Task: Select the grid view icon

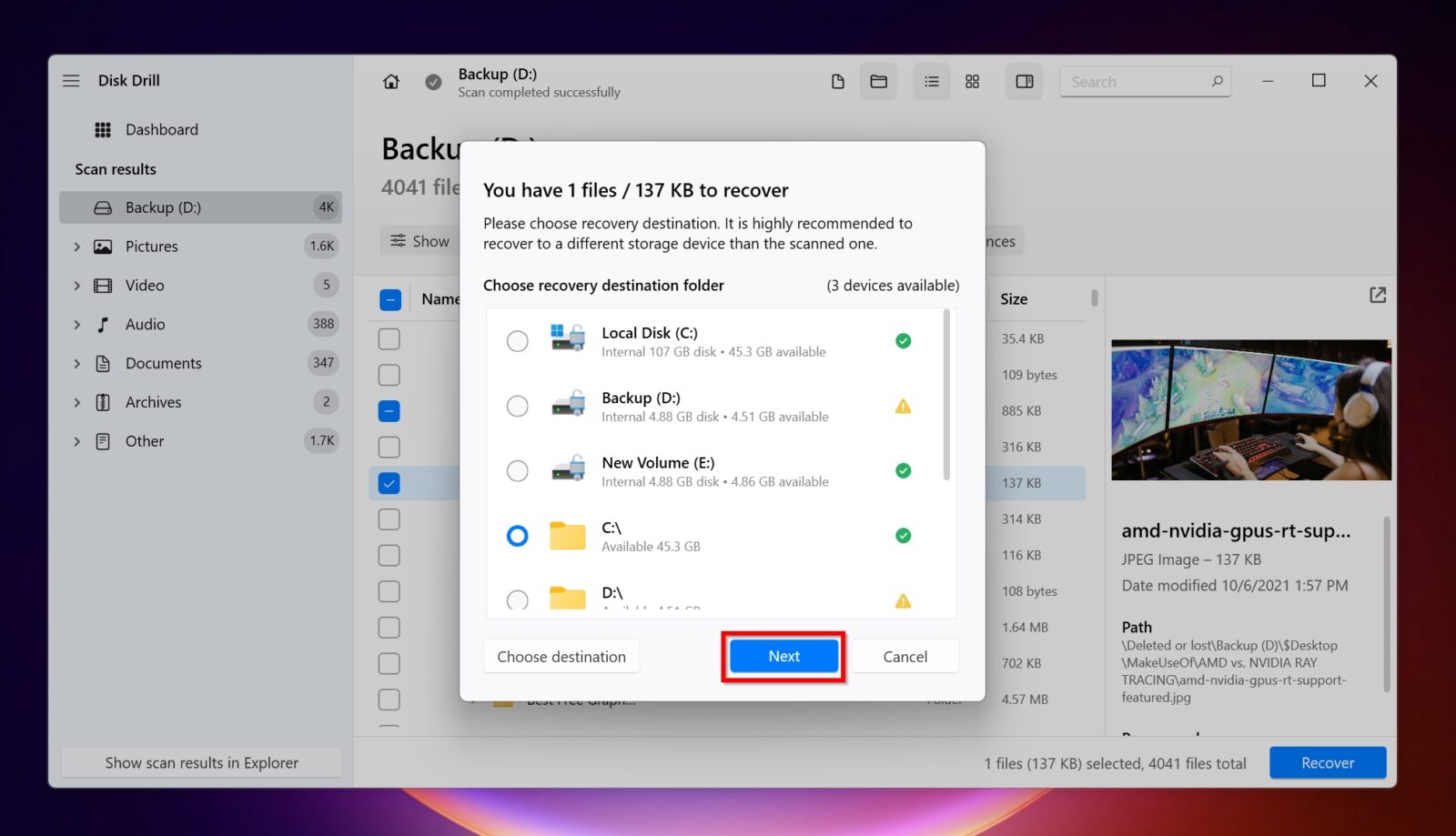Action: click(972, 82)
